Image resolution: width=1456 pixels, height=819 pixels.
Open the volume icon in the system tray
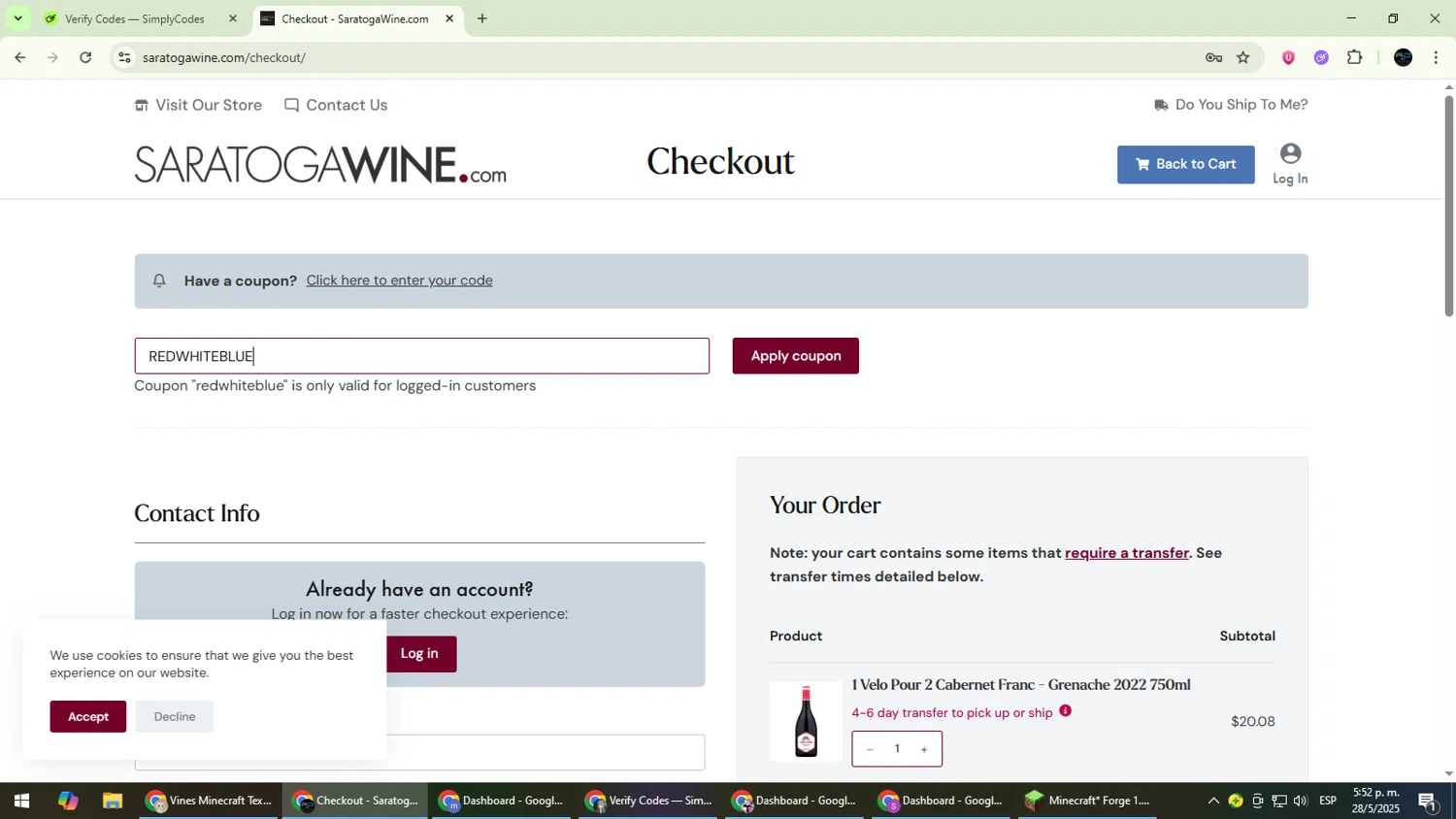(1301, 801)
